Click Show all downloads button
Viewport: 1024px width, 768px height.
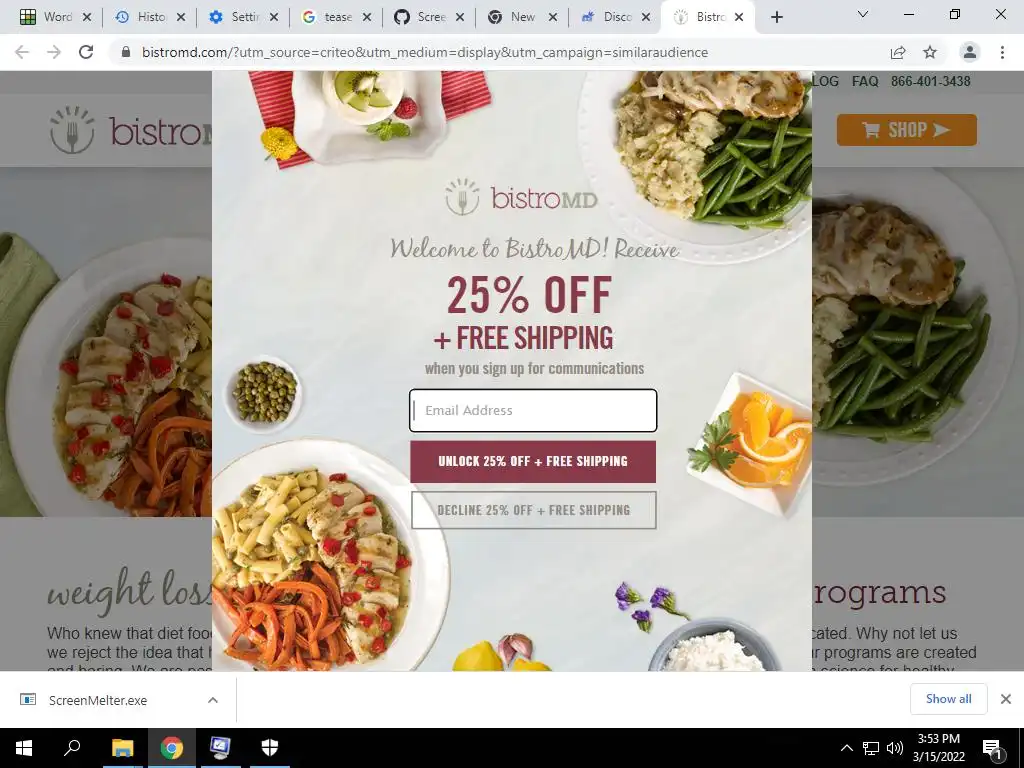(948, 699)
